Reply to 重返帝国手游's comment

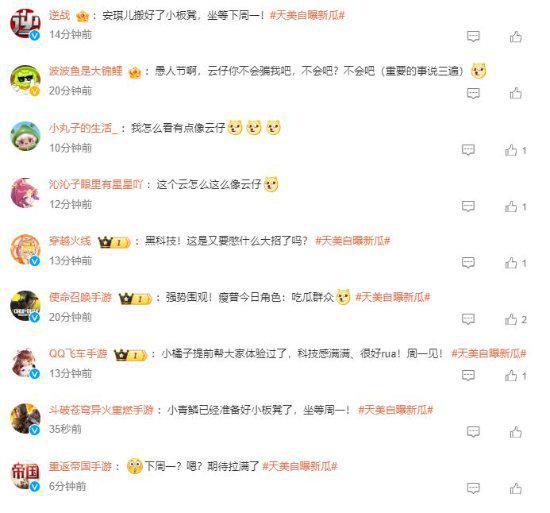point(473,488)
